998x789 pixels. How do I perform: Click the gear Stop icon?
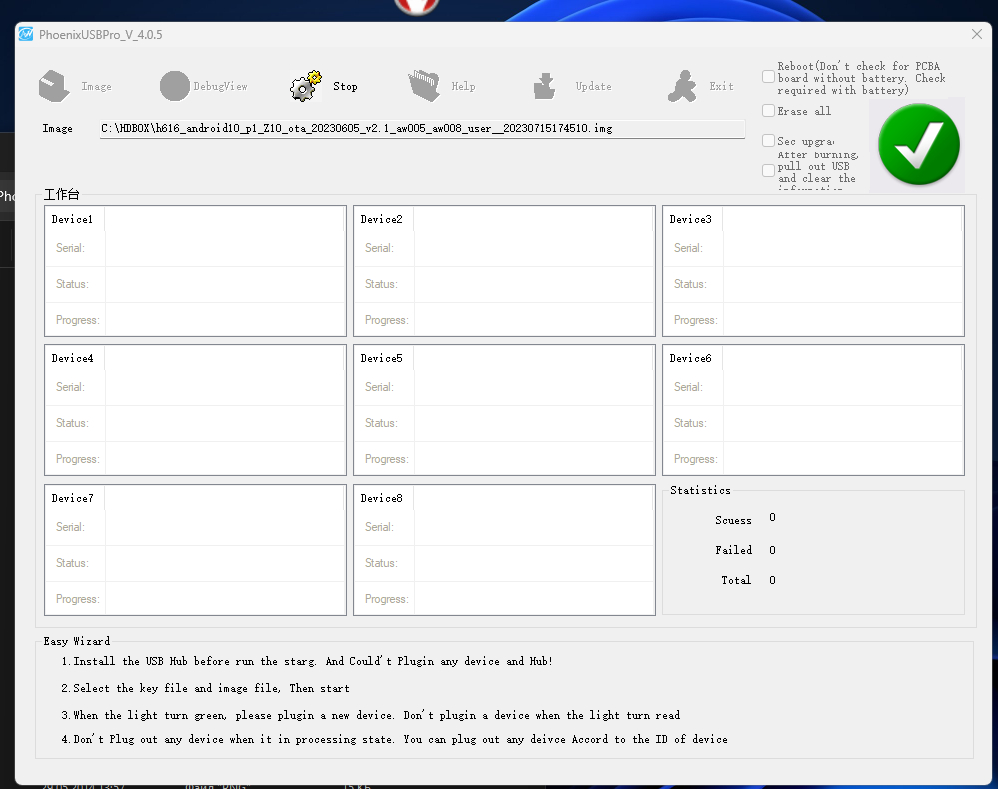(306, 86)
